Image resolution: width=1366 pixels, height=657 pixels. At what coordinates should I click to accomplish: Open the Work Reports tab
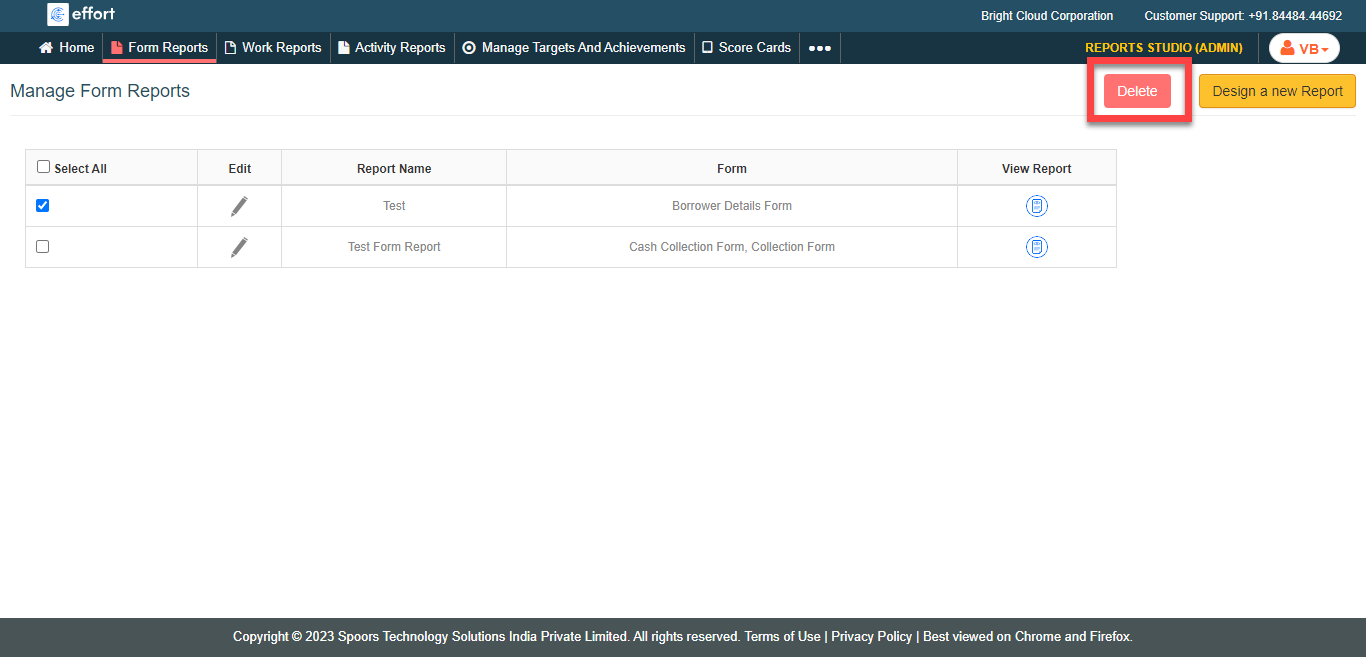pyautogui.click(x=273, y=48)
